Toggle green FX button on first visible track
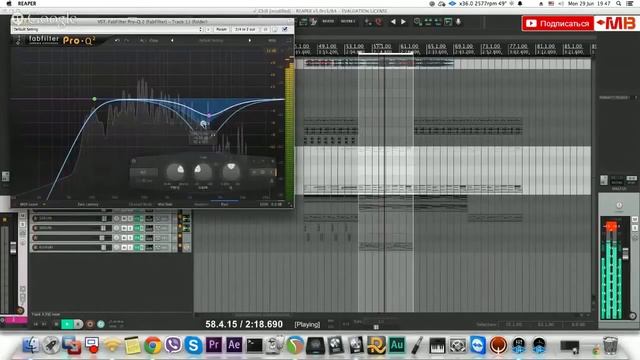 click(138, 218)
